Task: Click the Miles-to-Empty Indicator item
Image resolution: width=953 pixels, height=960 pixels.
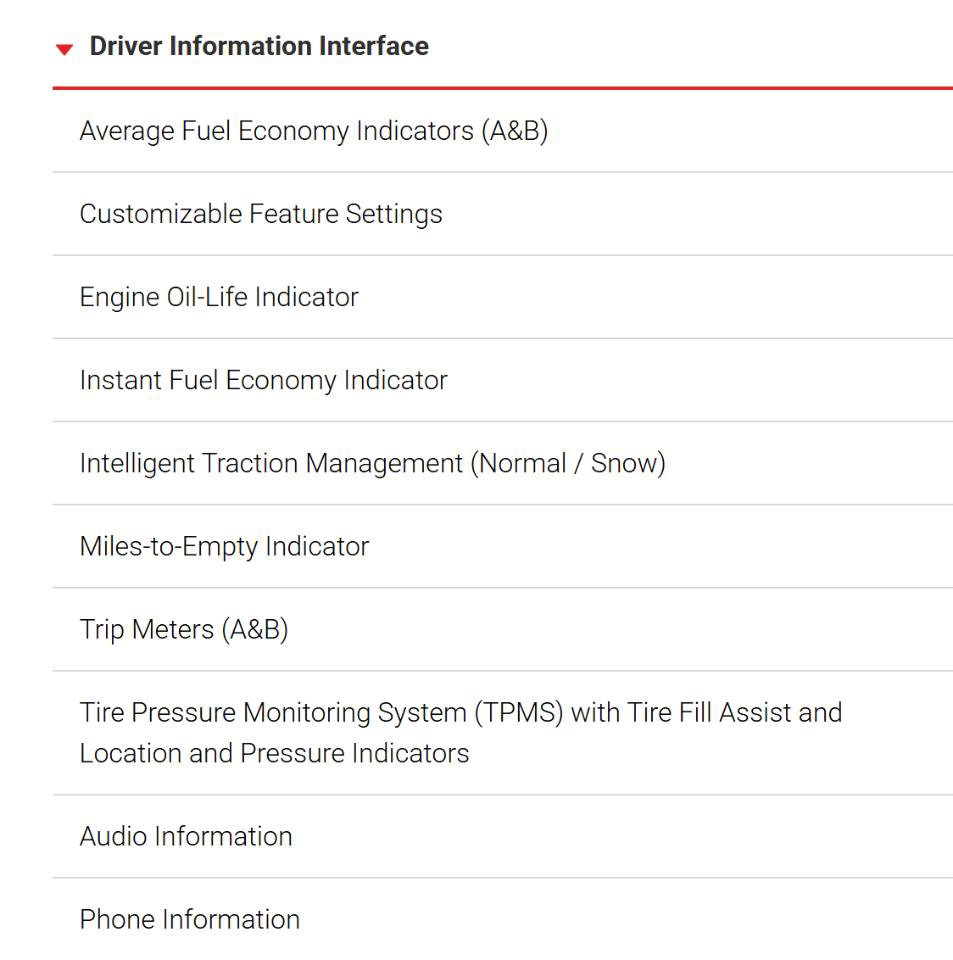Action: pyautogui.click(x=503, y=546)
